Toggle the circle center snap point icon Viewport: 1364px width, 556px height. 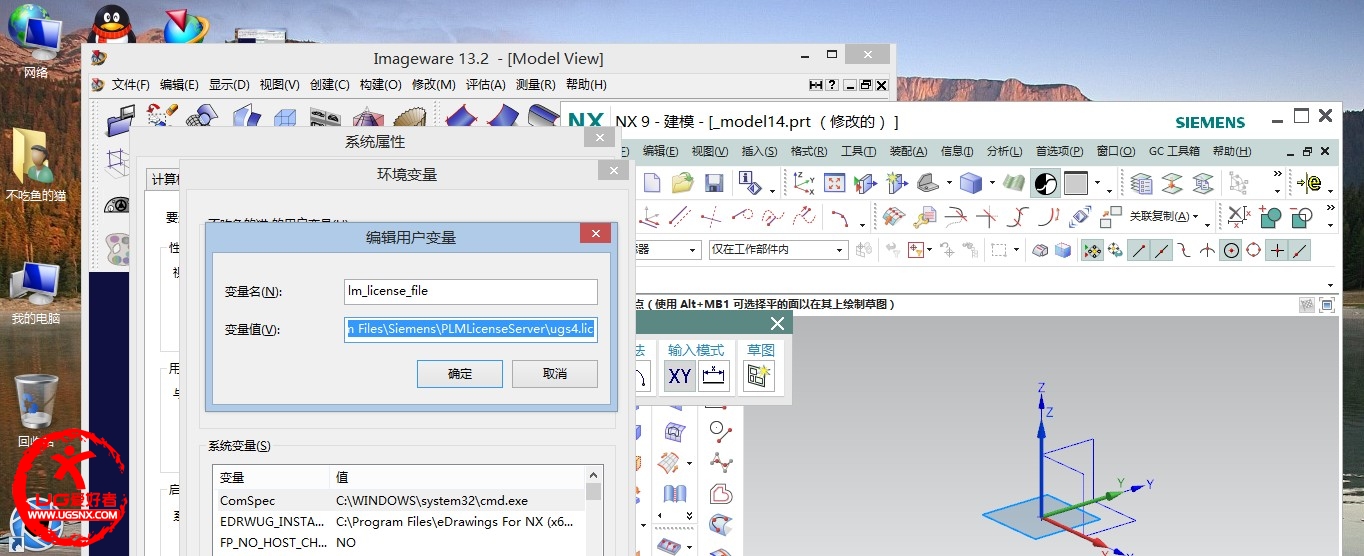[1231, 250]
